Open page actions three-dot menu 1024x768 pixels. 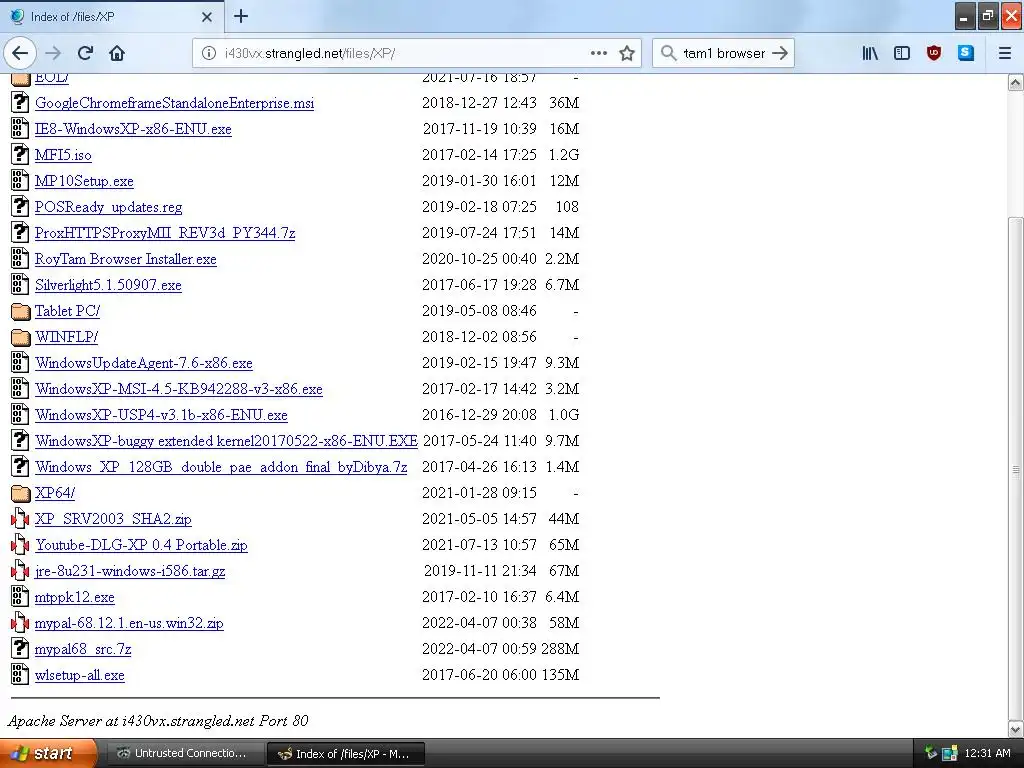[x=598, y=53]
